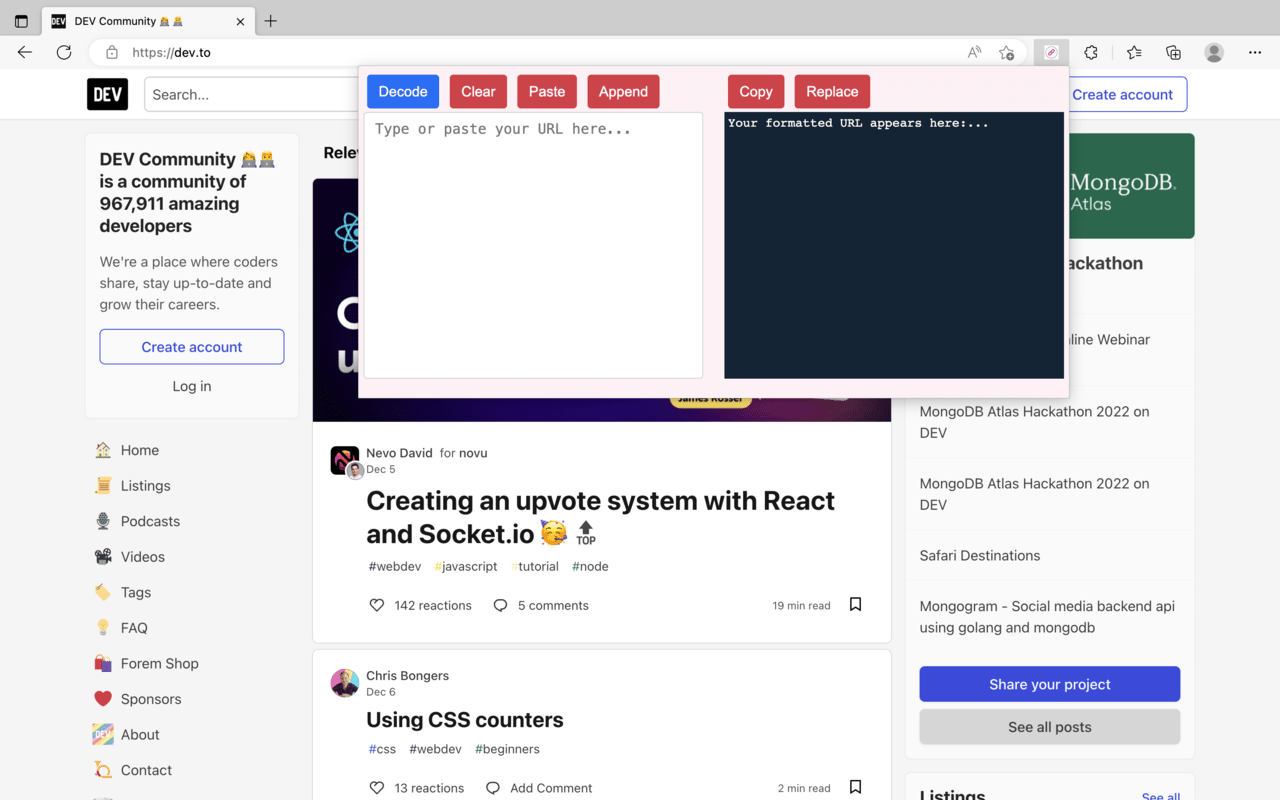This screenshot has height=800, width=1280.
Task: Open Contact in the sidebar
Action: pos(146,770)
